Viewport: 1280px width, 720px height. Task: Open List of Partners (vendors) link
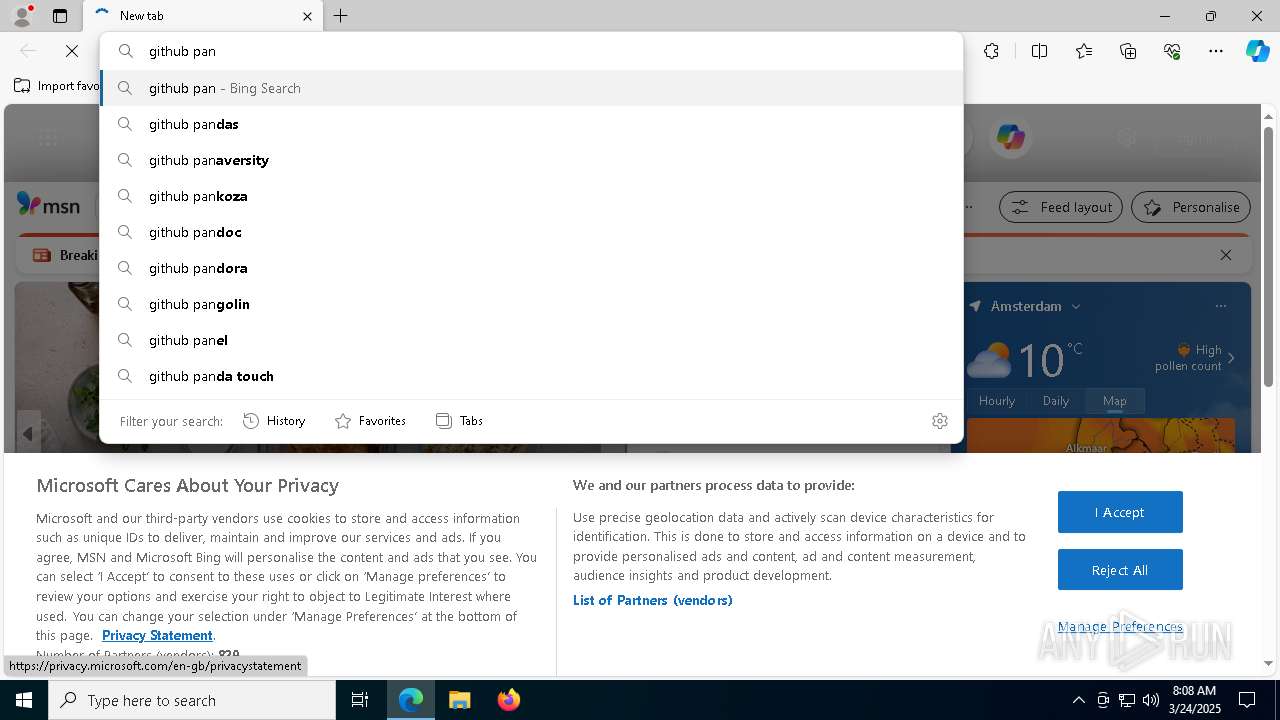pos(653,600)
